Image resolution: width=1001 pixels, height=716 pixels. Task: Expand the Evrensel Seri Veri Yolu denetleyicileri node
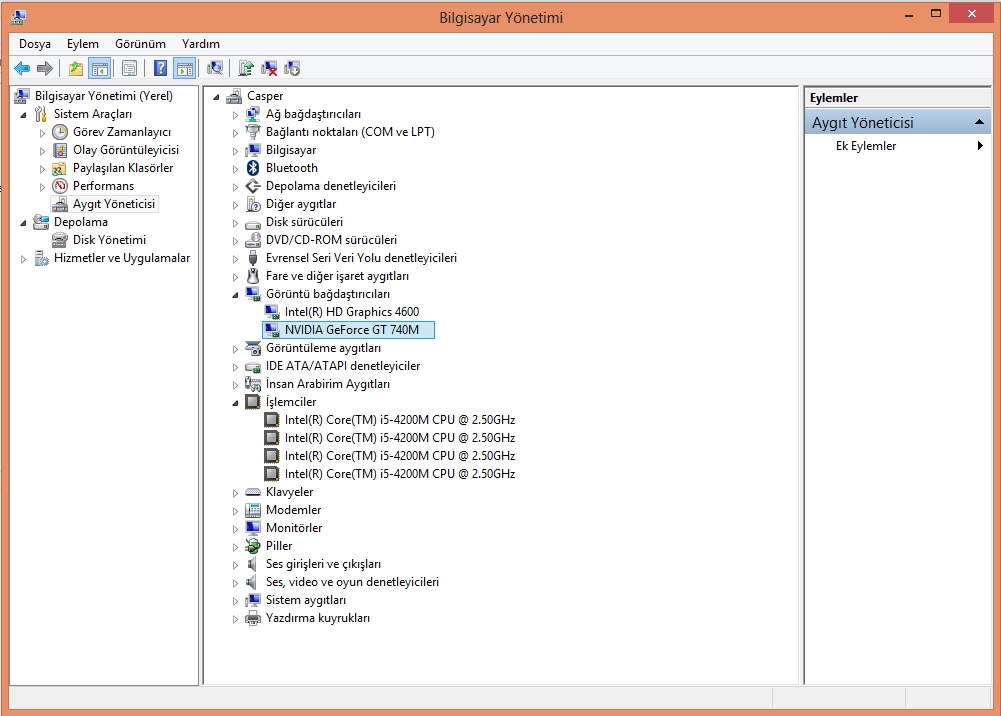pyautogui.click(x=235, y=259)
